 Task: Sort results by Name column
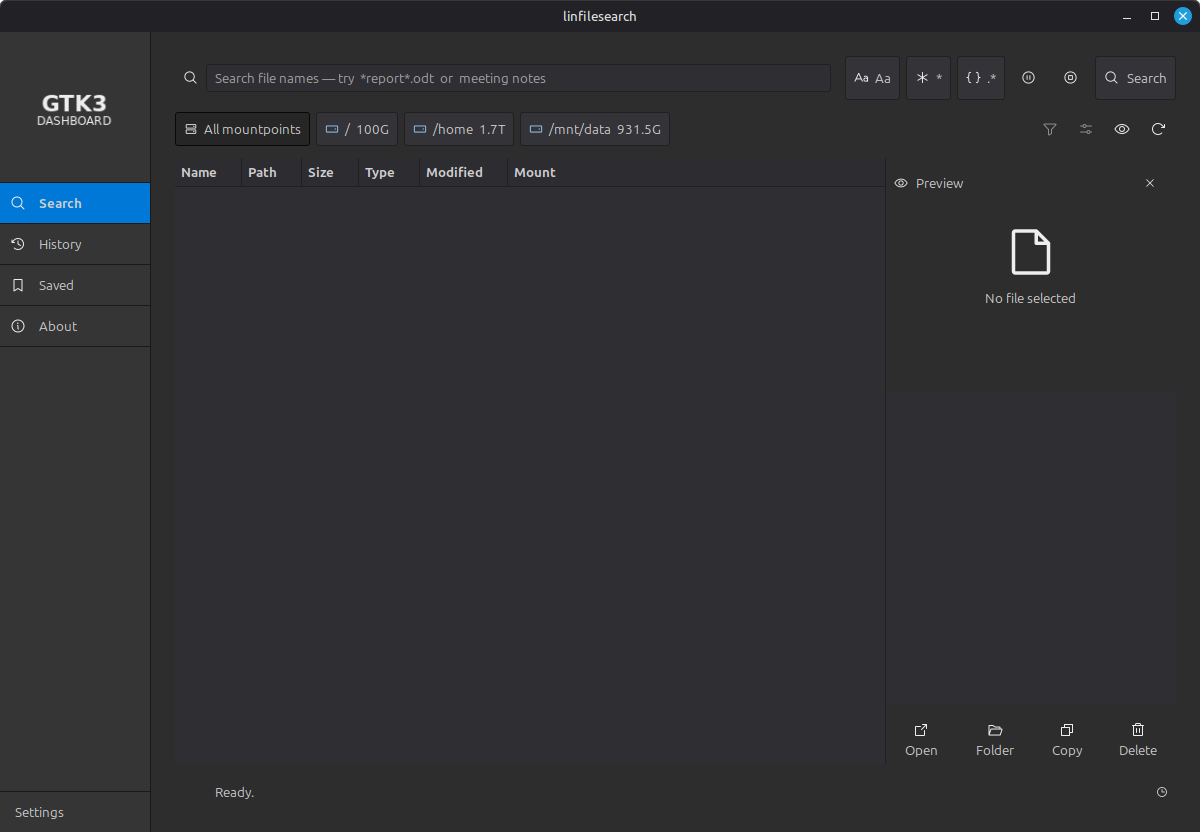point(208,172)
